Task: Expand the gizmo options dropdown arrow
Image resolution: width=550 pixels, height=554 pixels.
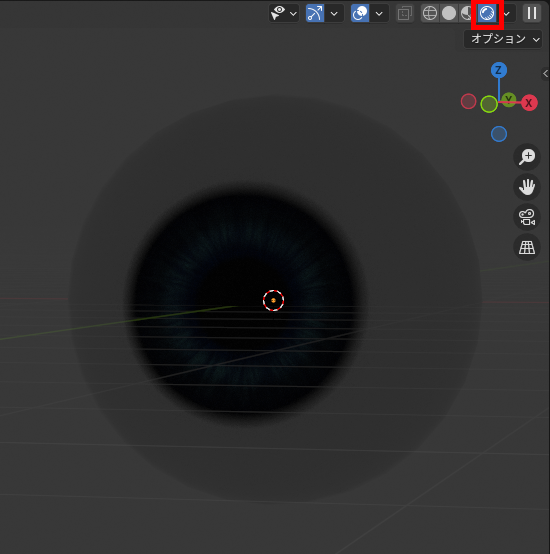Action: click(x=334, y=14)
